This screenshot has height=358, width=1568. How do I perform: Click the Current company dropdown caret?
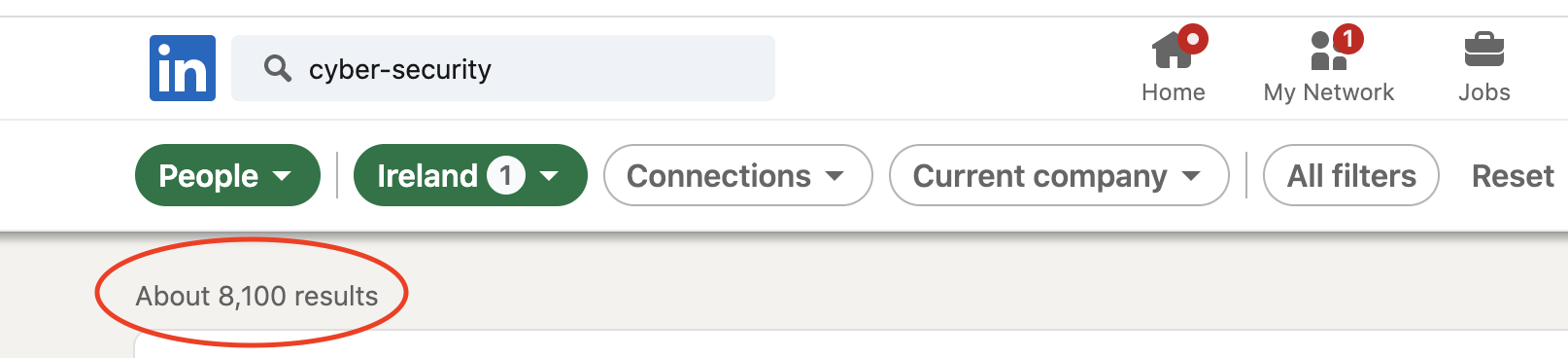point(1191,176)
